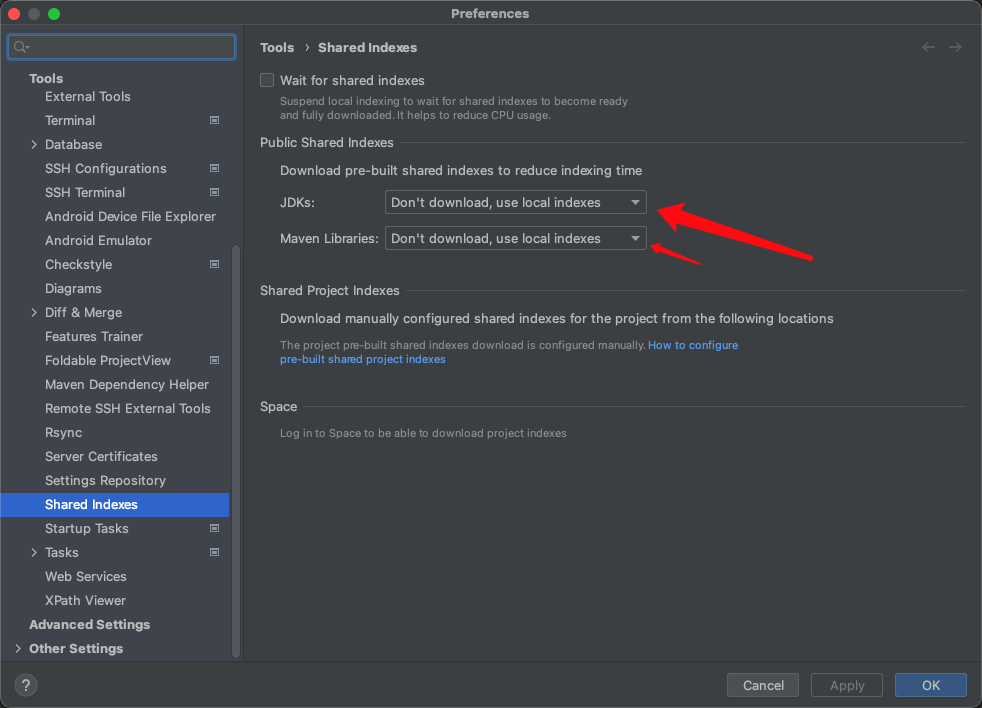Viewport: 982px width, 708px height.
Task: Enable Wait for shared indexes checkbox
Action: 267,80
